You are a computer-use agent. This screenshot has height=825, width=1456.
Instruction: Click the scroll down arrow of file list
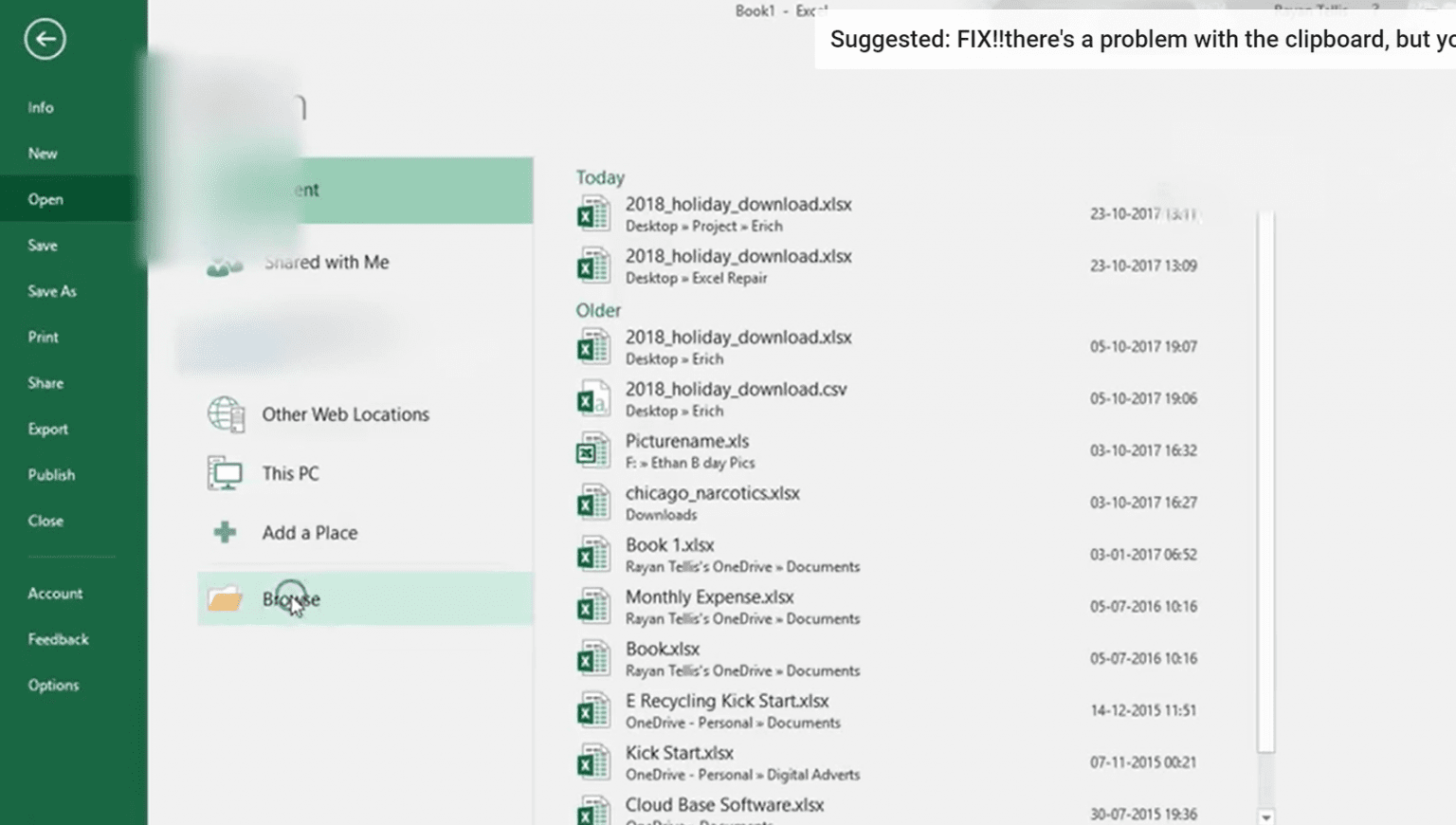[x=1265, y=816]
